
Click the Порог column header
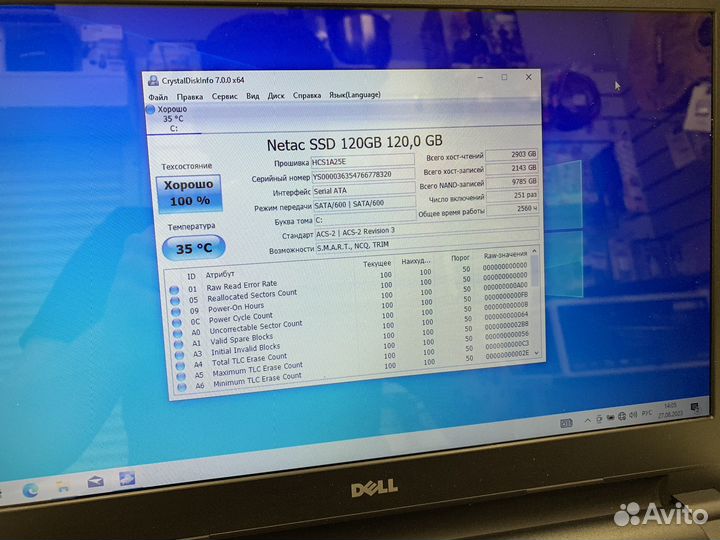point(460,258)
